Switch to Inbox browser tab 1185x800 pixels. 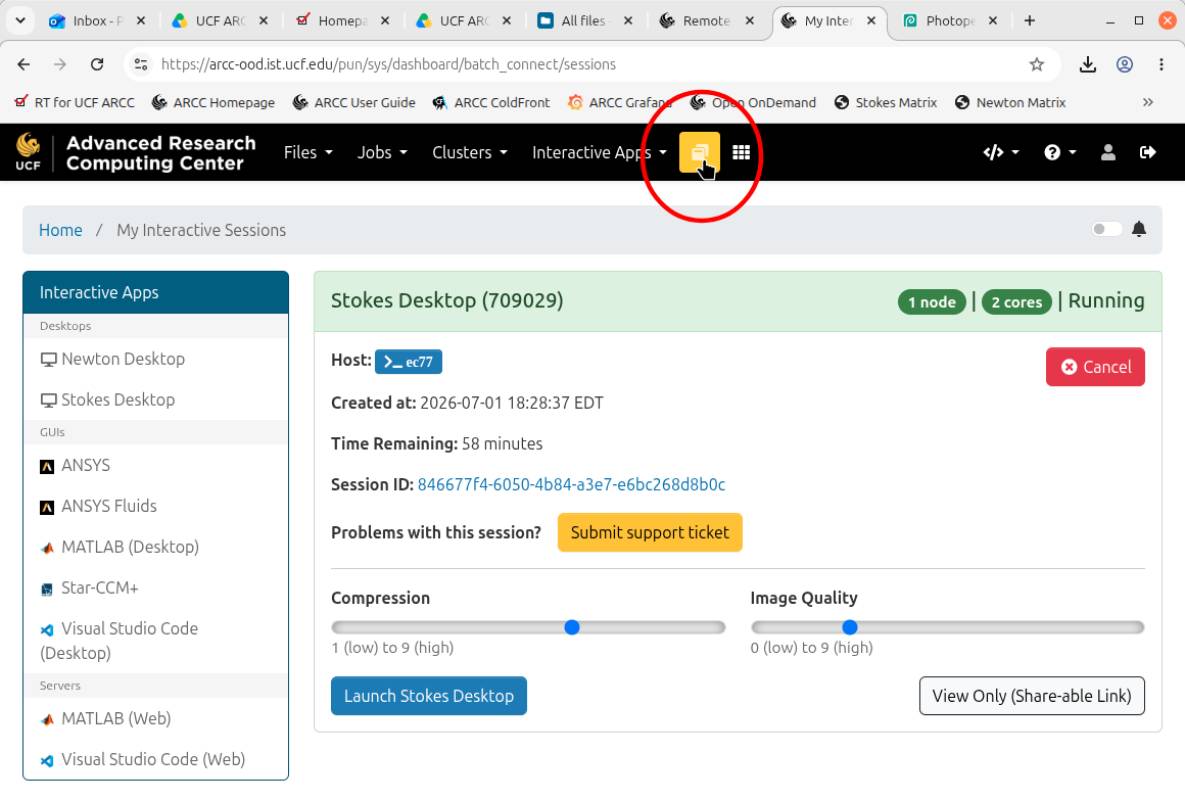click(97, 20)
